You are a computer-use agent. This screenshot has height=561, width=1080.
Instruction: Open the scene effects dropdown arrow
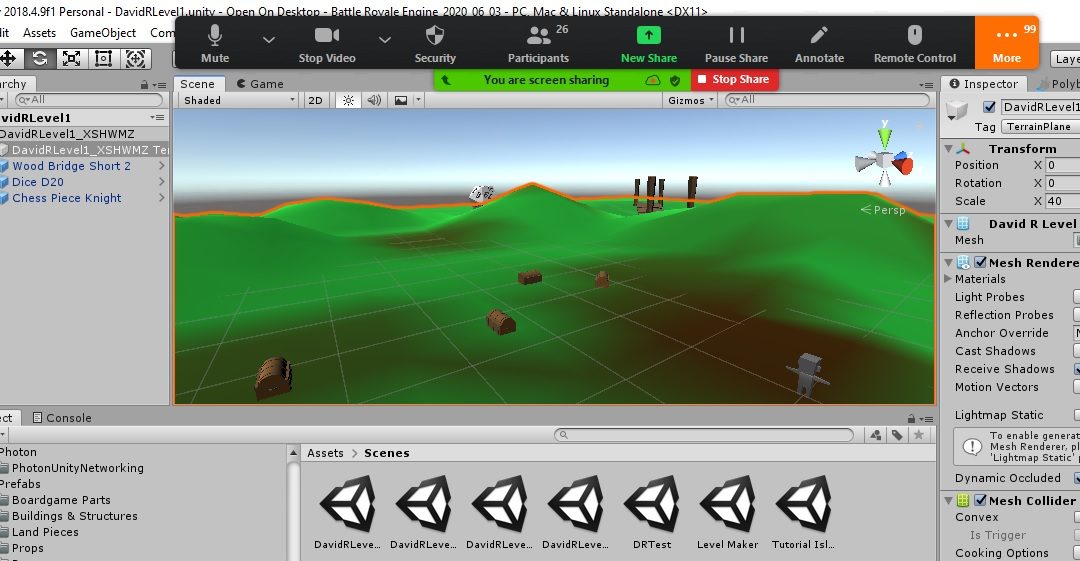pos(418,101)
